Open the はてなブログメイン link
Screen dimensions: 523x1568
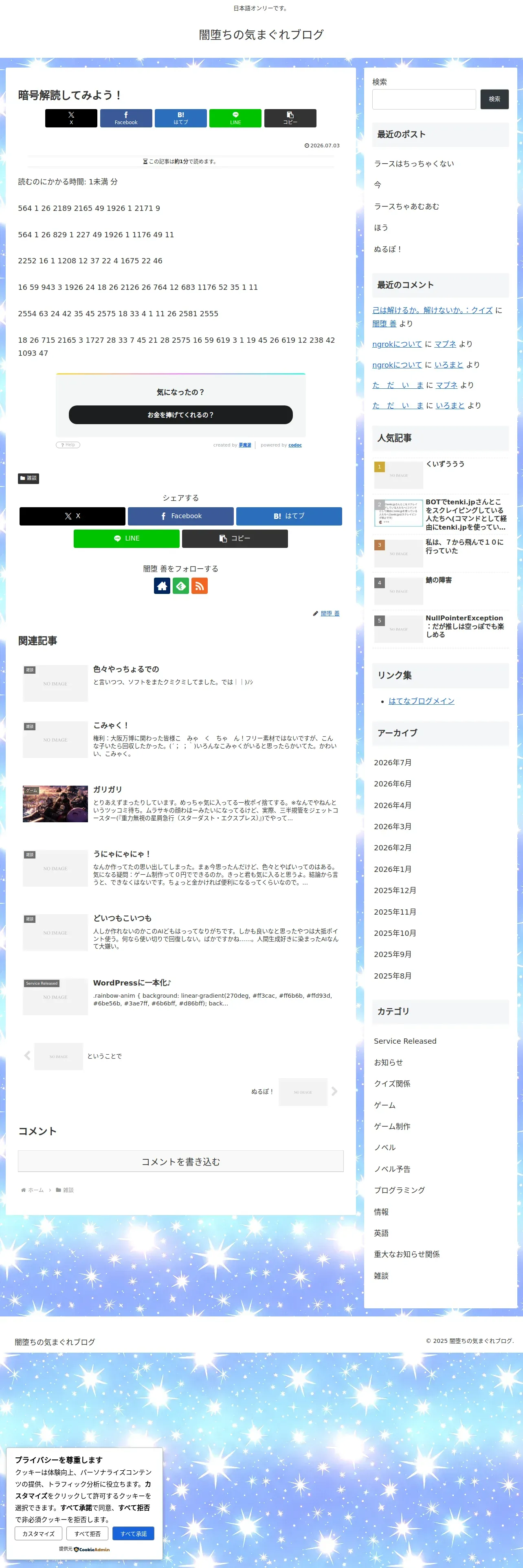point(421,701)
